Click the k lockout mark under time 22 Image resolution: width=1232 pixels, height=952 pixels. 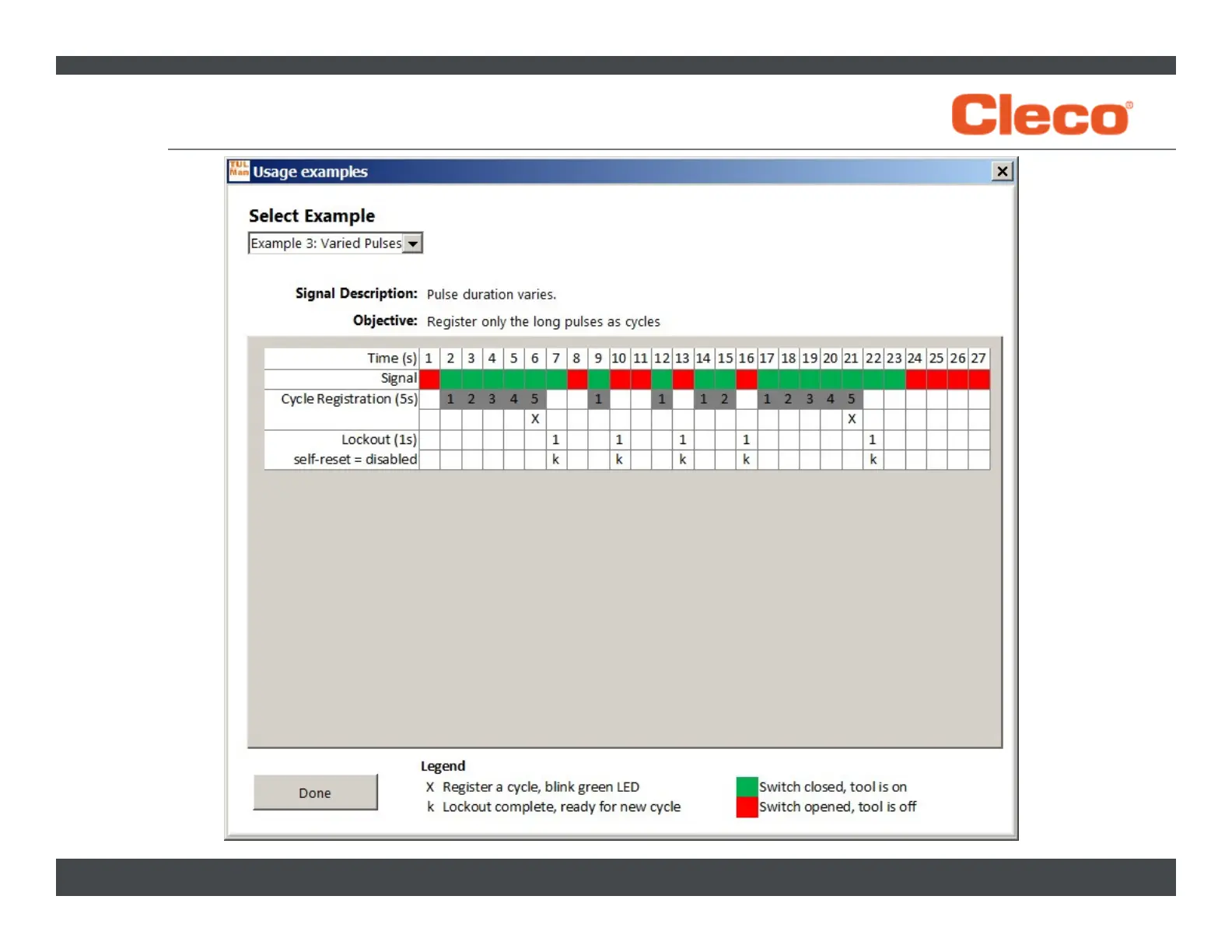[873, 460]
